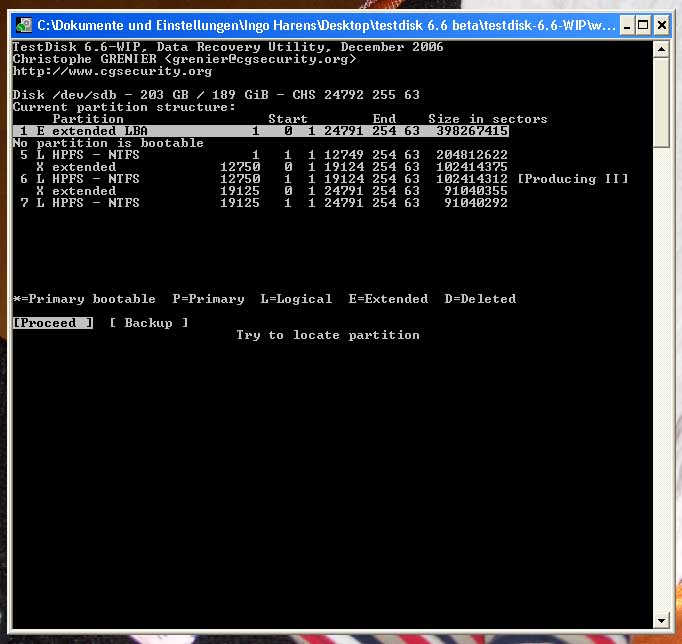Click the 'X extended' row starting at 12750
The image size is (682, 644).
(x=272, y=167)
